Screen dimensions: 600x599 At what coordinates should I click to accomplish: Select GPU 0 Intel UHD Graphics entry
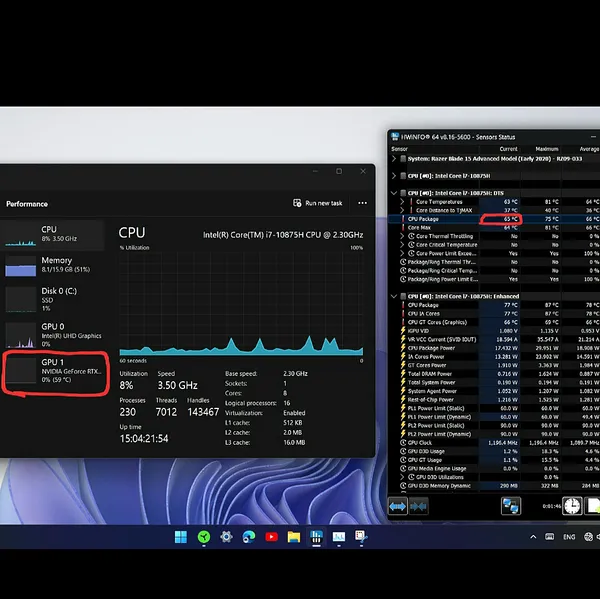(x=54, y=335)
